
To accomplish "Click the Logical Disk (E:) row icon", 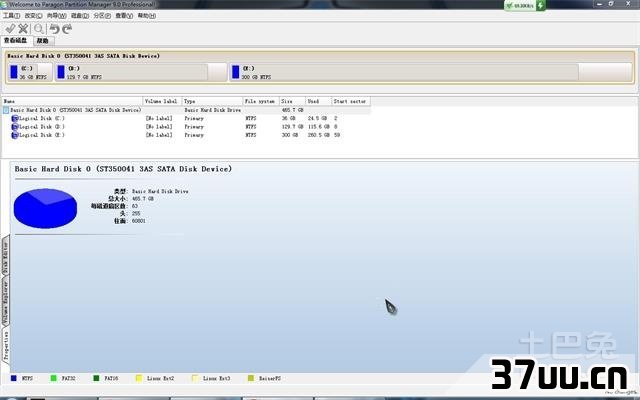I will click(x=15, y=135).
